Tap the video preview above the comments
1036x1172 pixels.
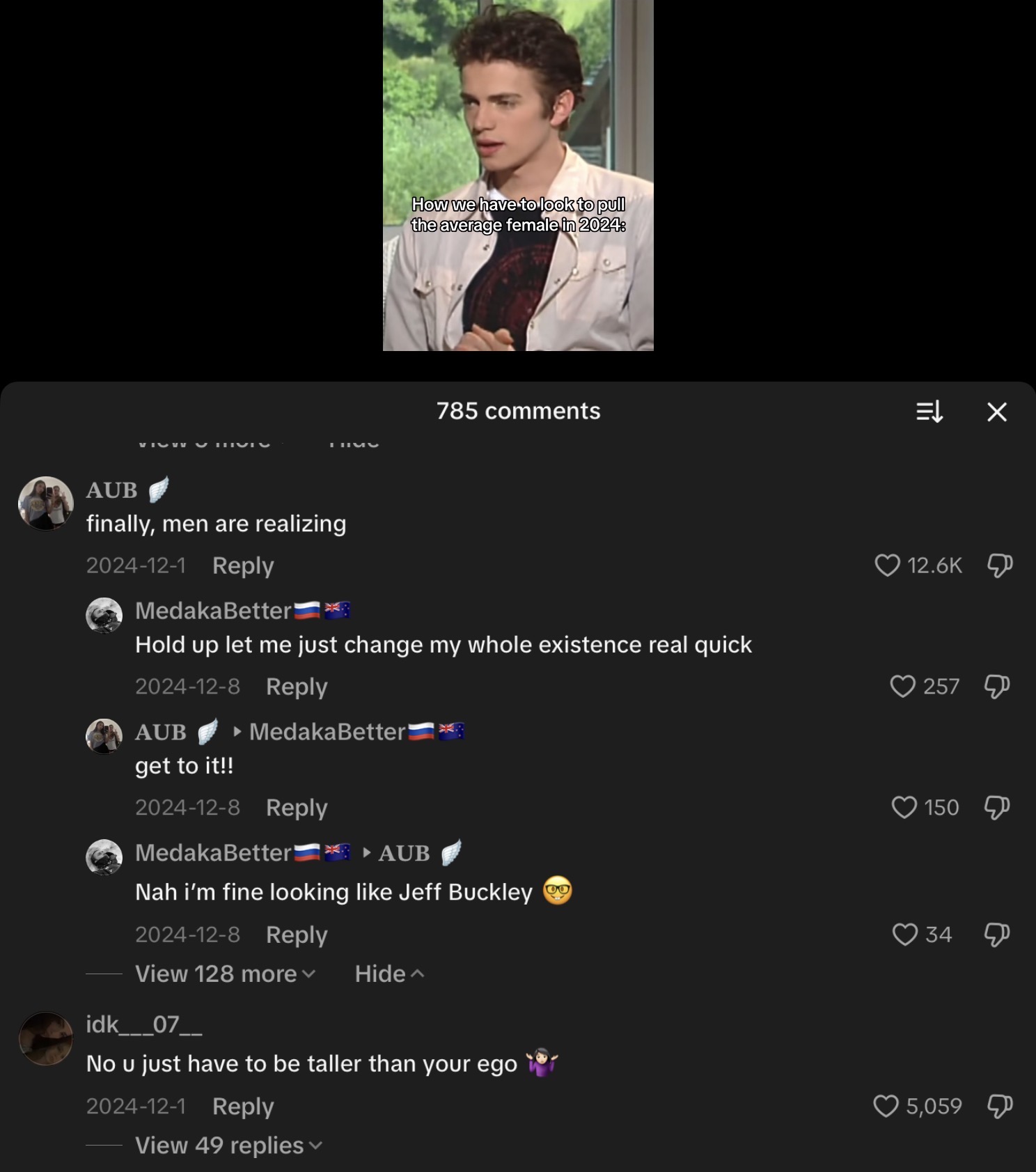[518, 175]
